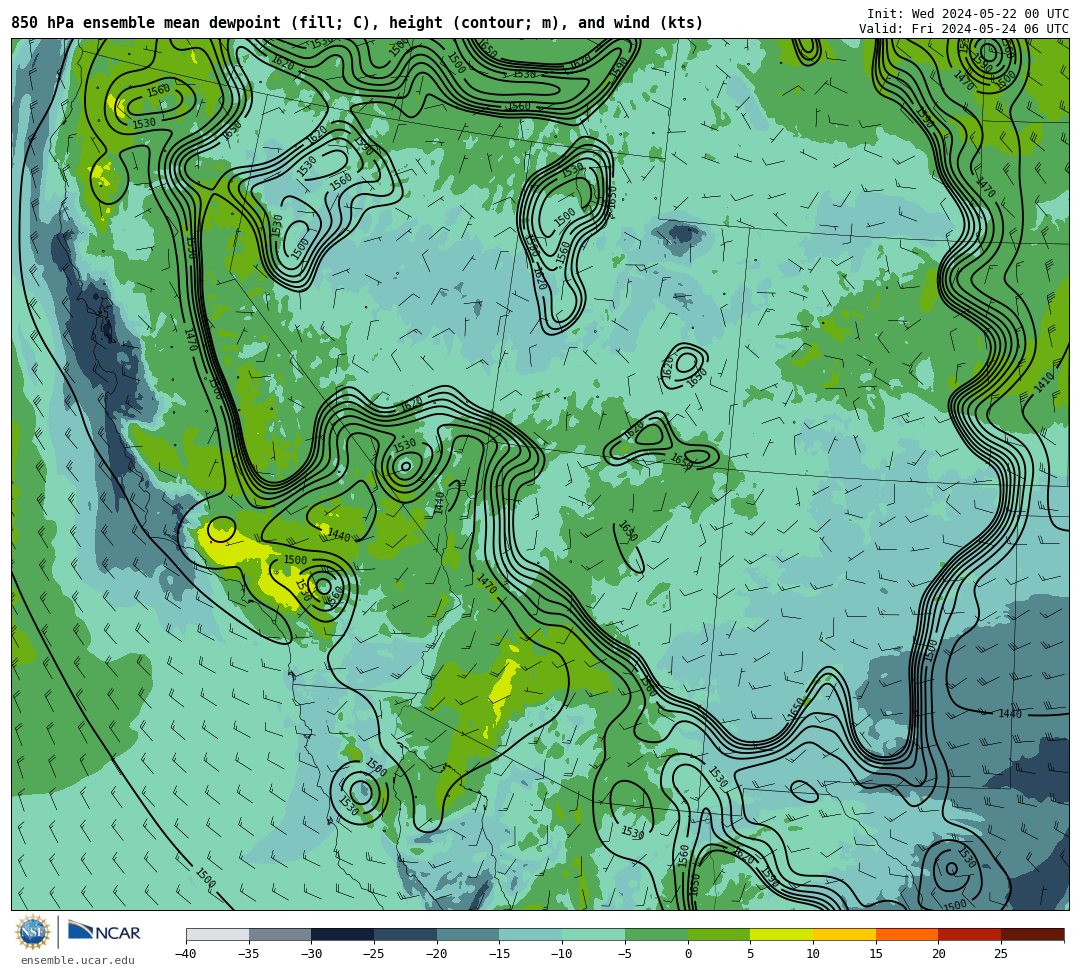Click the '20' colorbar tick label

point(939,954)
